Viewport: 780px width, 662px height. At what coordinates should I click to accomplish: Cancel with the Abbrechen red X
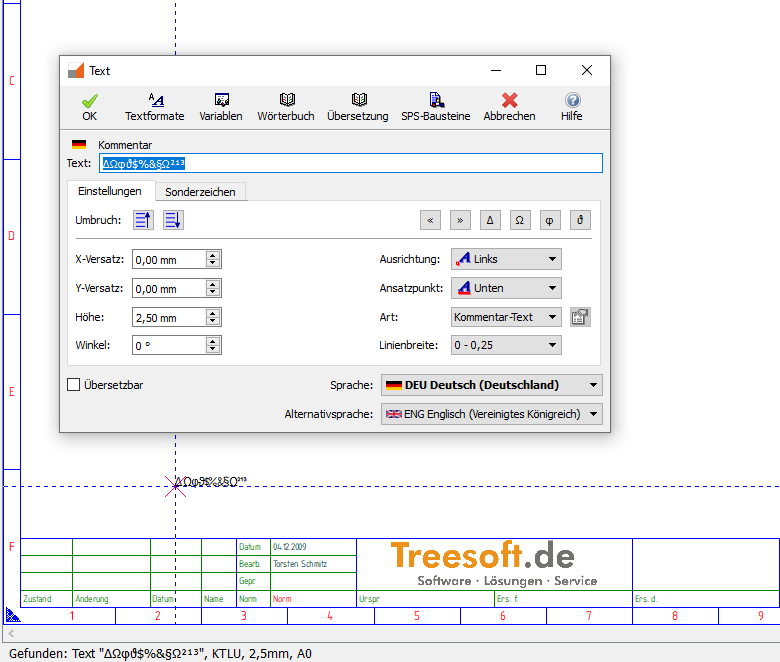pos(509,106)
